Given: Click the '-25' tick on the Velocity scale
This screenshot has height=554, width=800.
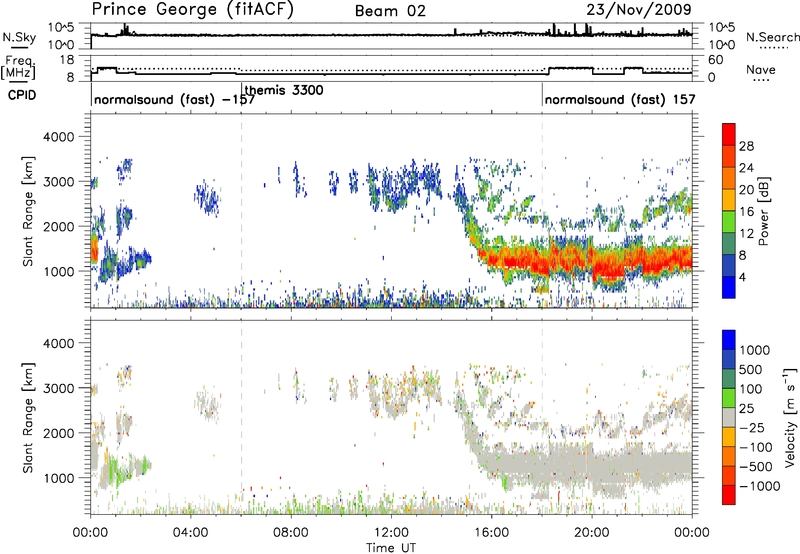Looking at the screenshot, I should (x=752, y=427).
